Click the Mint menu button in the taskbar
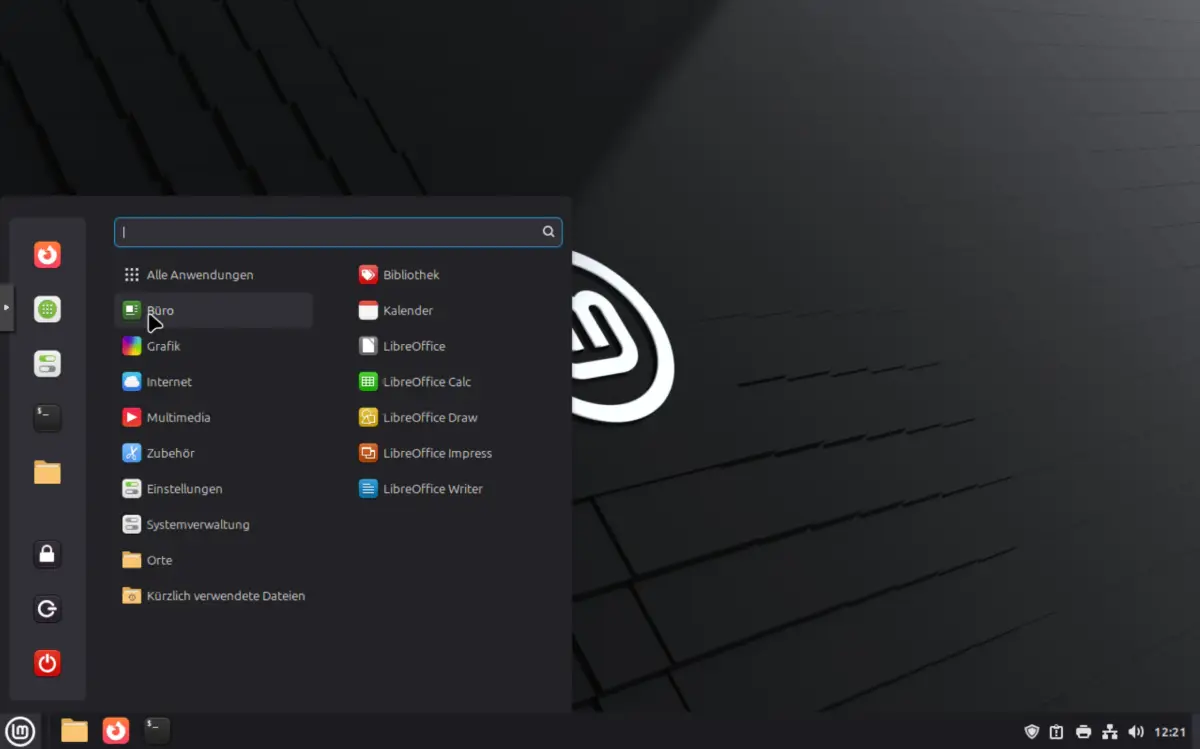This screenshot has height=749, width=1200. pos(20,730)
